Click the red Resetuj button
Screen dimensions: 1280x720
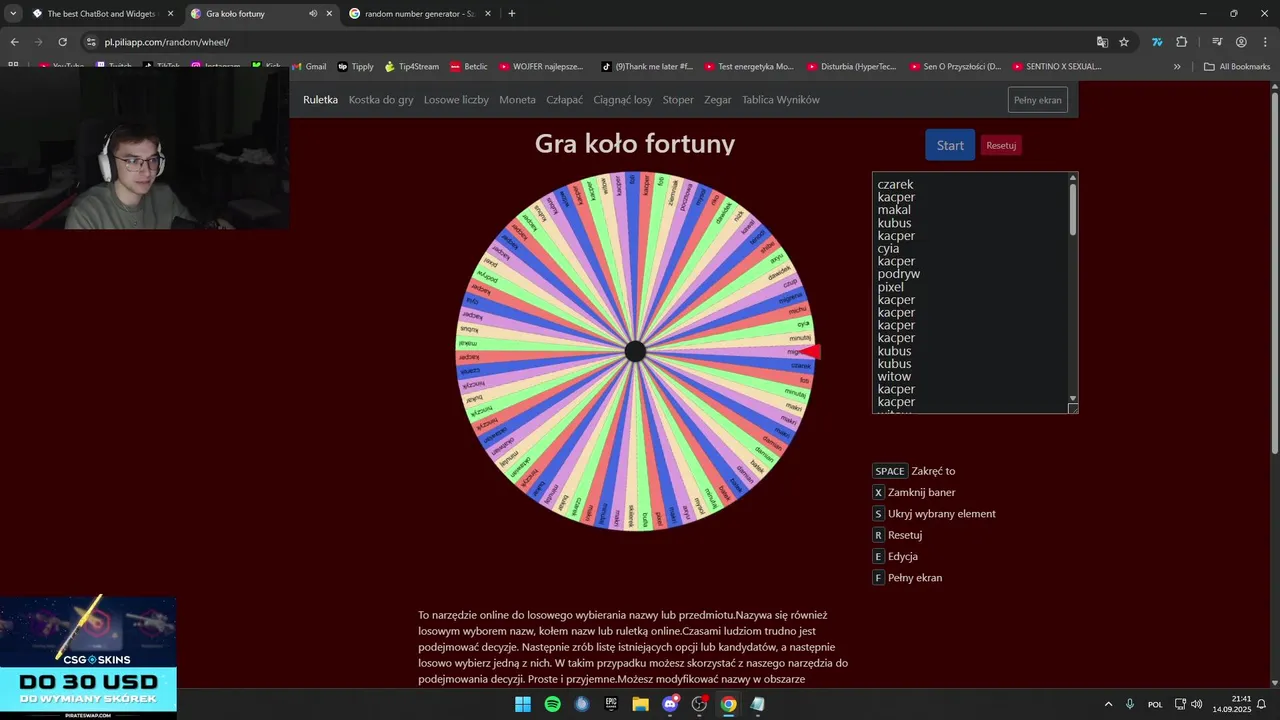(x=1001, y=145)
